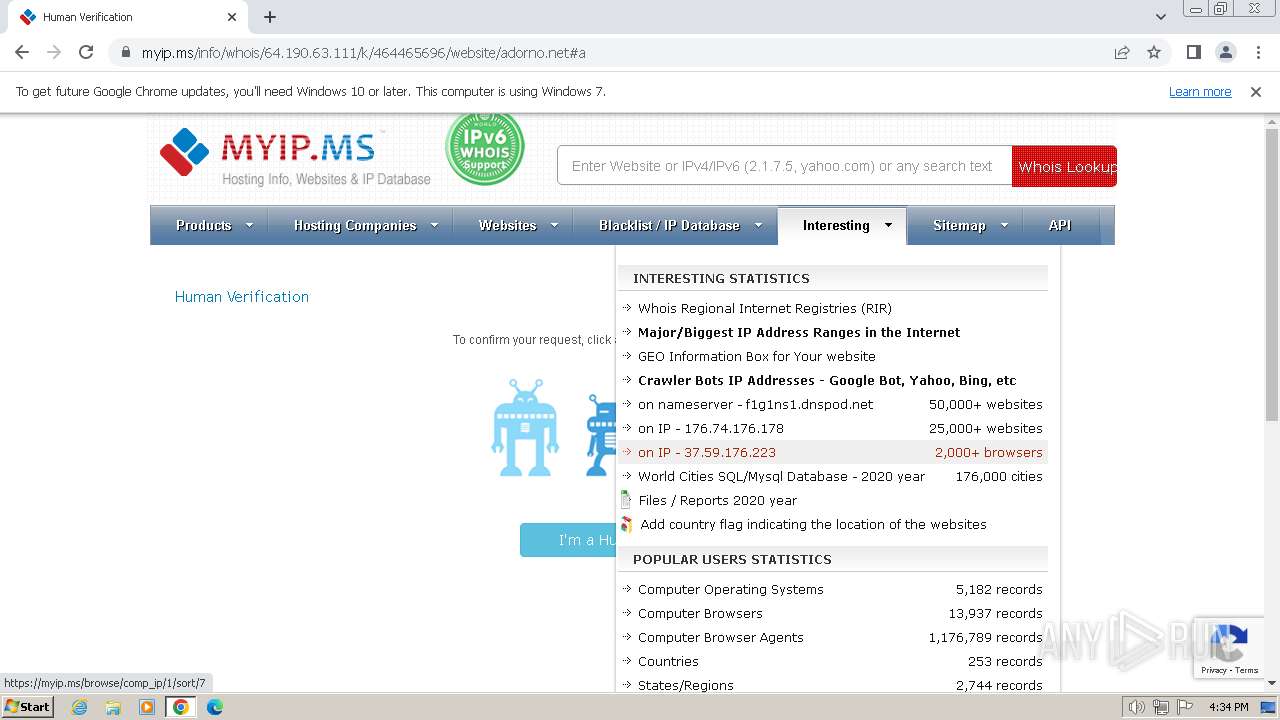Click the 4:34 PM taskbar clock
The width and height of the screenshot is (1280, 720).
point(1228,707)
